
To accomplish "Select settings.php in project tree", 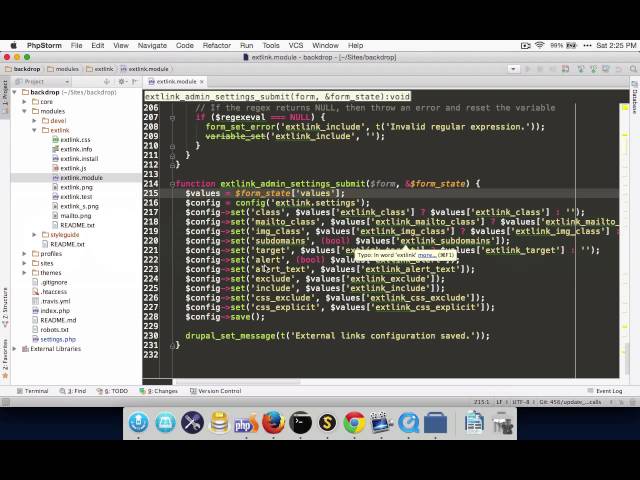I will 54,339.
